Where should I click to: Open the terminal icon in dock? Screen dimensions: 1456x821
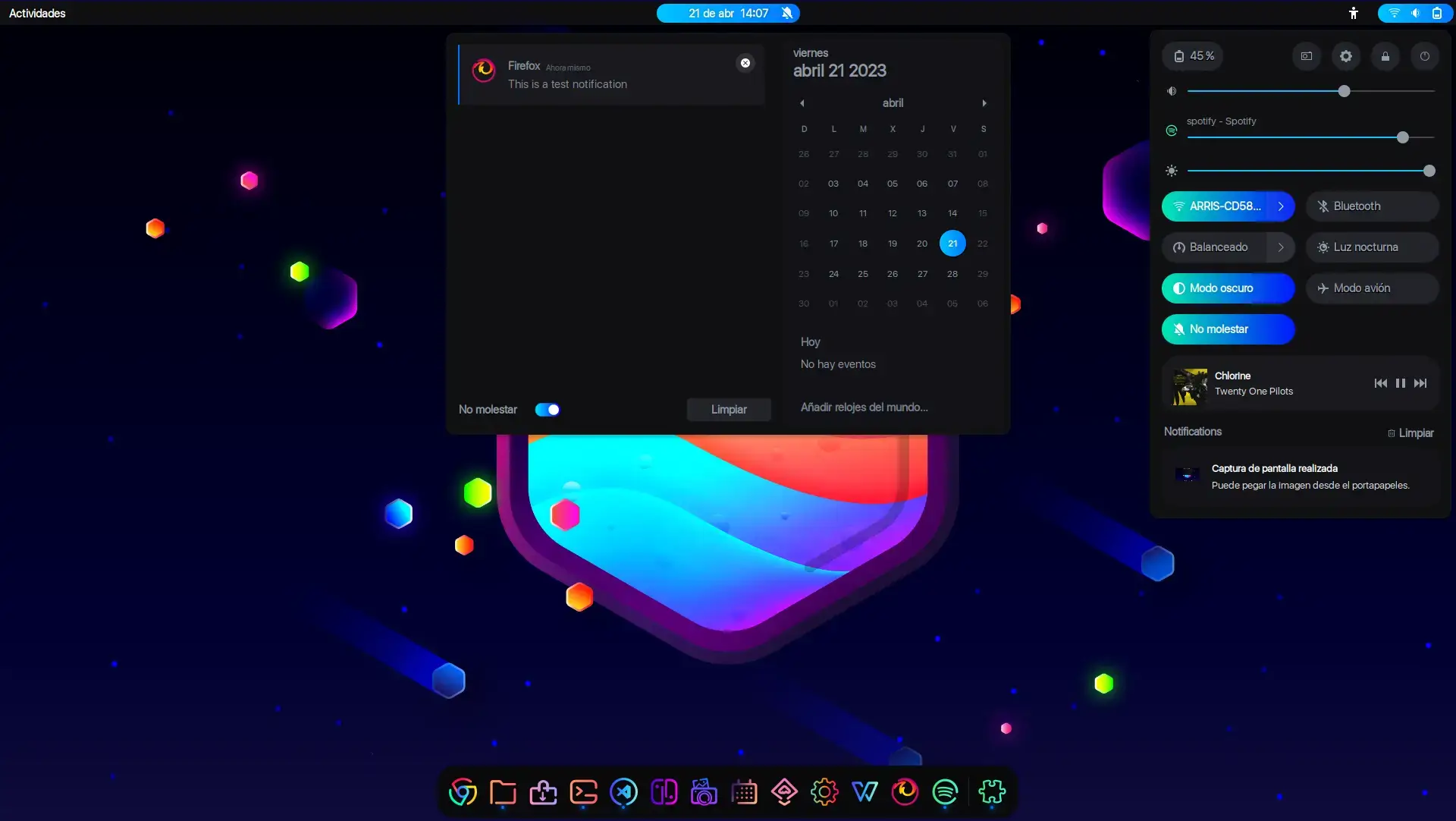[x=583, y=792]
